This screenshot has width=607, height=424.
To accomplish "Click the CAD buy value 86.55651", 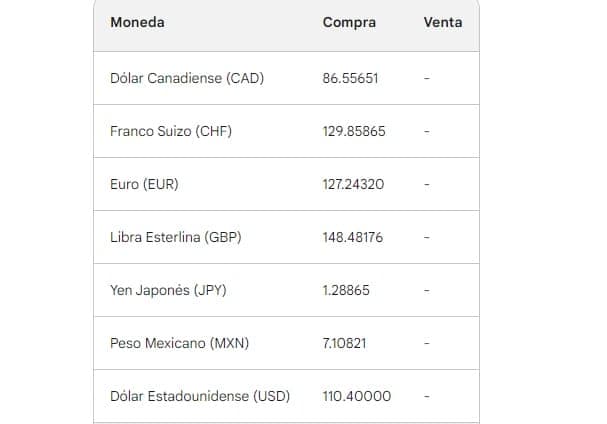I will click(350, 78).
